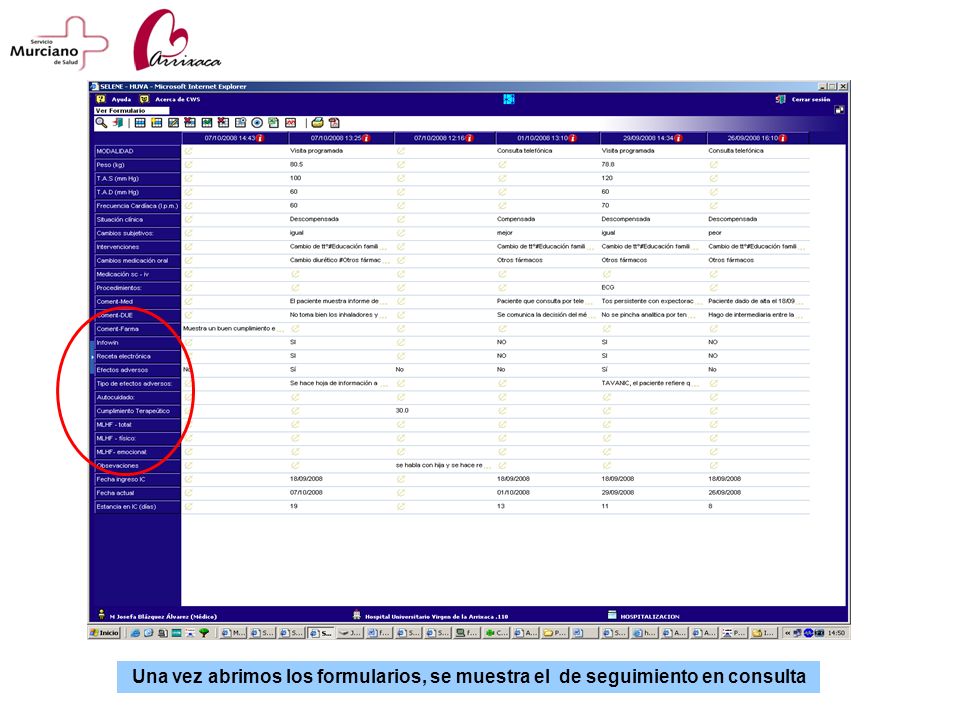Image resolution: width=960 pixels, height=720 pixels.
Task: Open info icon for 29/09/2008 14:34
Action: coord(678,138)
